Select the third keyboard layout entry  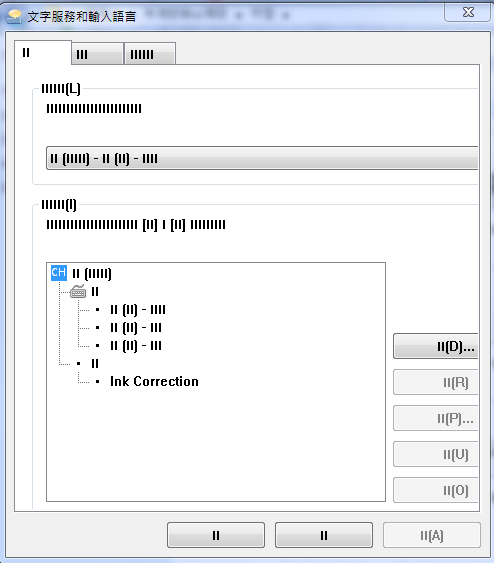click(x=136, y=345)
